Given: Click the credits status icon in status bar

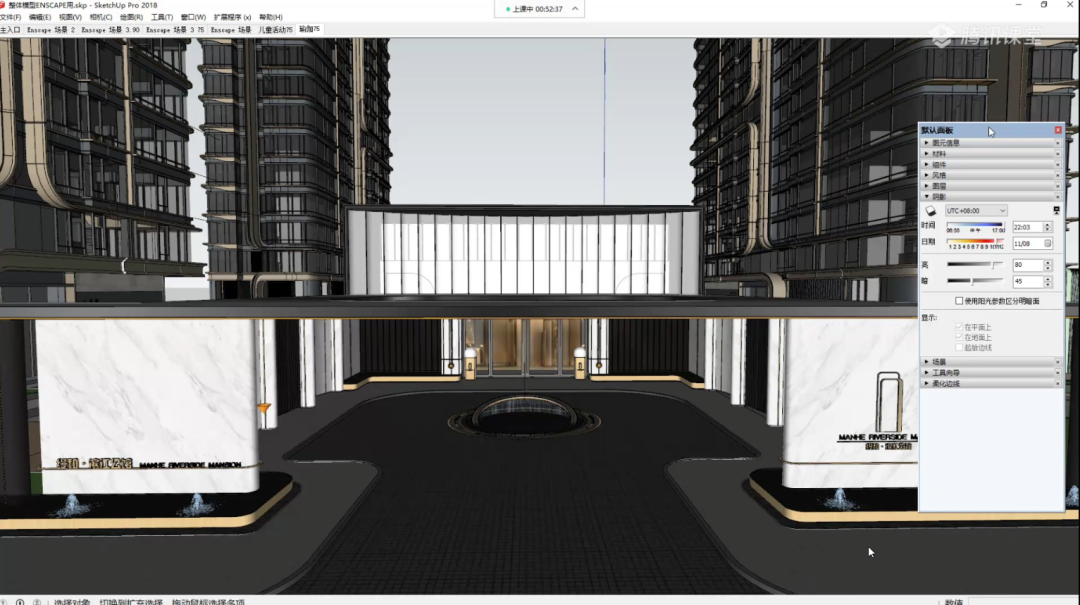Looking at the screenshot, I should pyautogui.click(x=21, y=602).
